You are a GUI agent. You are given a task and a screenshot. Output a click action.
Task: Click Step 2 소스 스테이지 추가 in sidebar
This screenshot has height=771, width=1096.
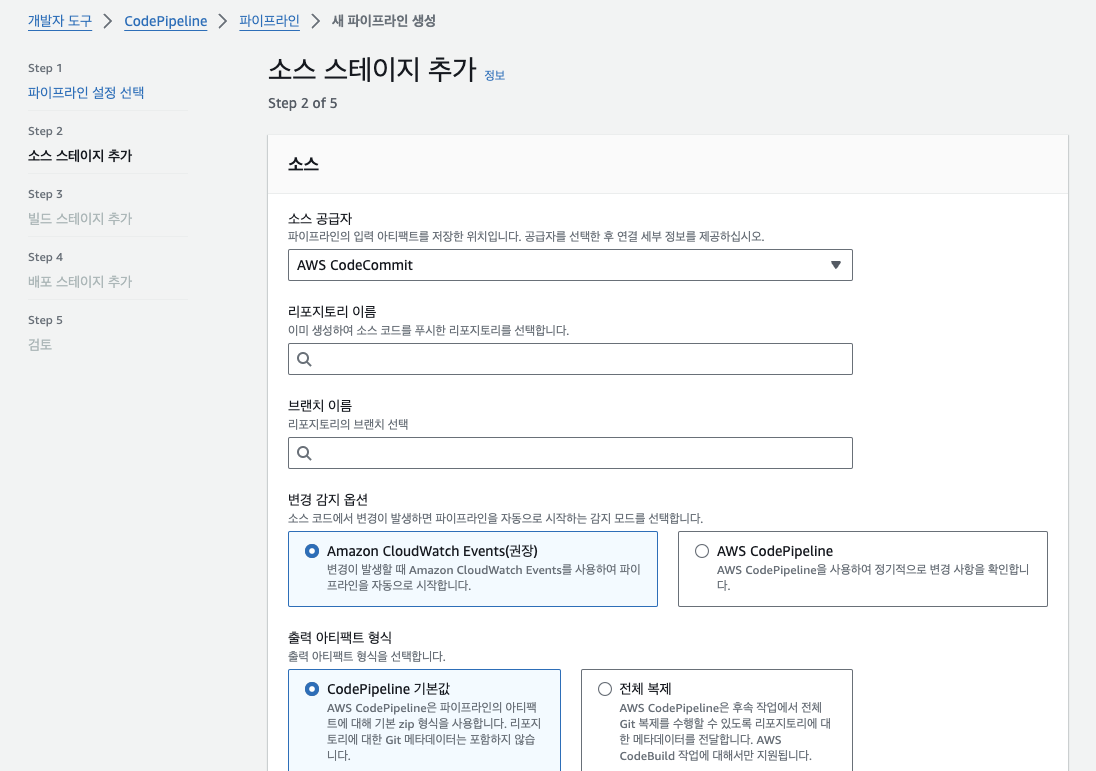click(80, 155)
